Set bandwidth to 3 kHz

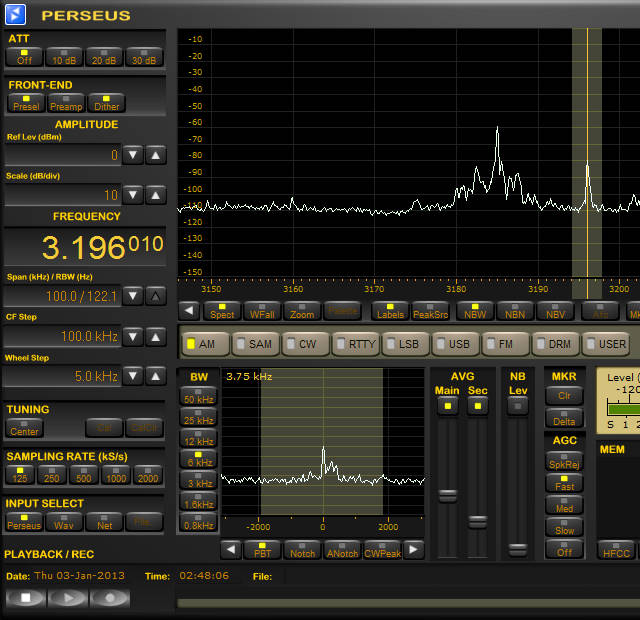point(198,480)
